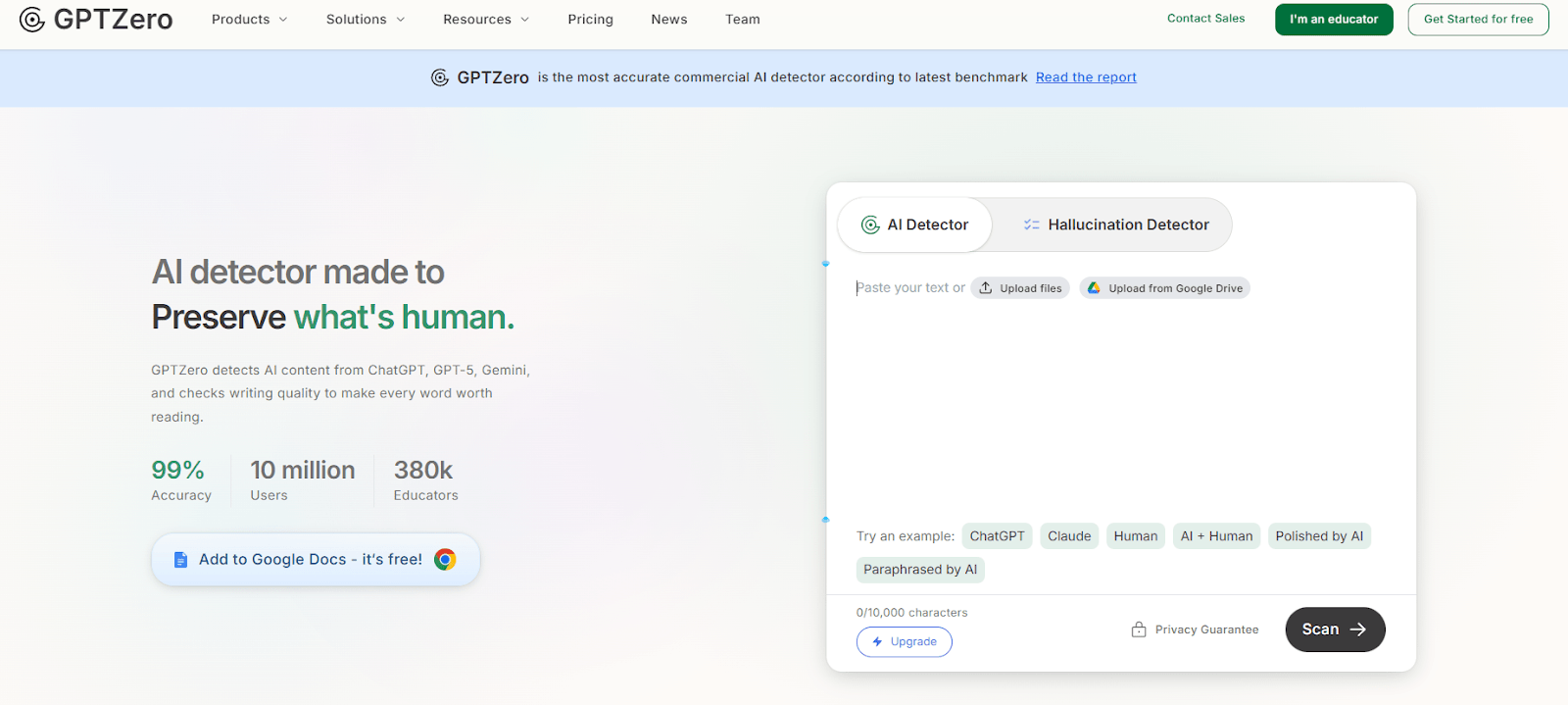Image resolution: width=1568 pixels, height=705 pixels.
Task: Click the arrow icon on Scan button
Action: pyautogui.click(x=1358, y=629)
